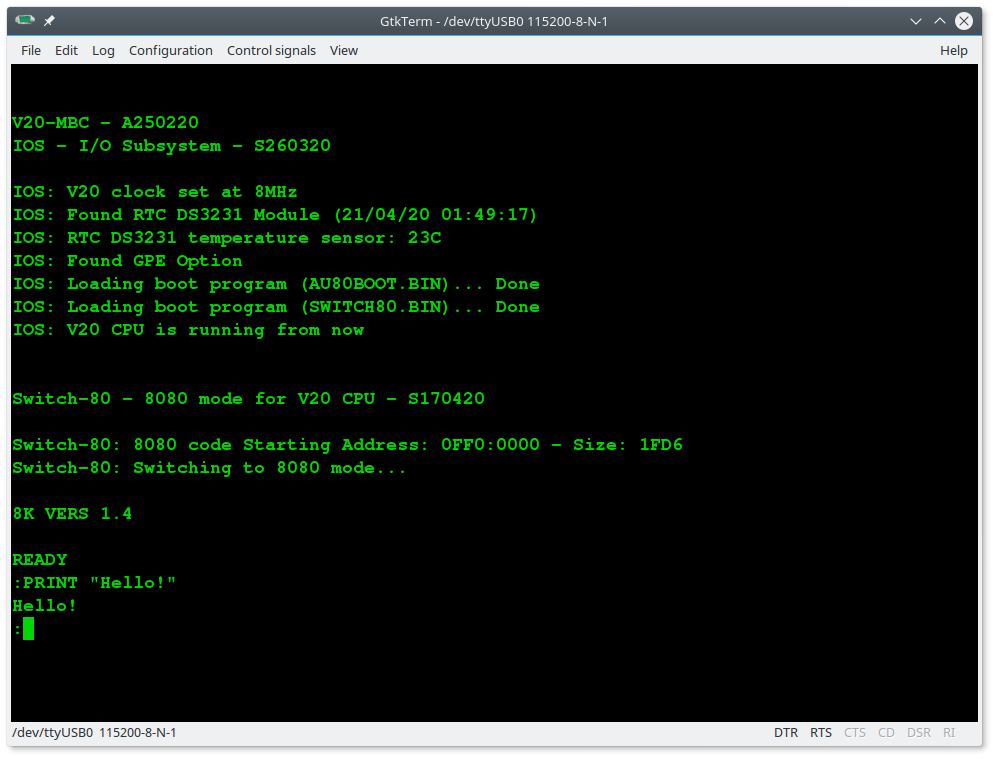Close the GtkTerm window

point(964,21)
